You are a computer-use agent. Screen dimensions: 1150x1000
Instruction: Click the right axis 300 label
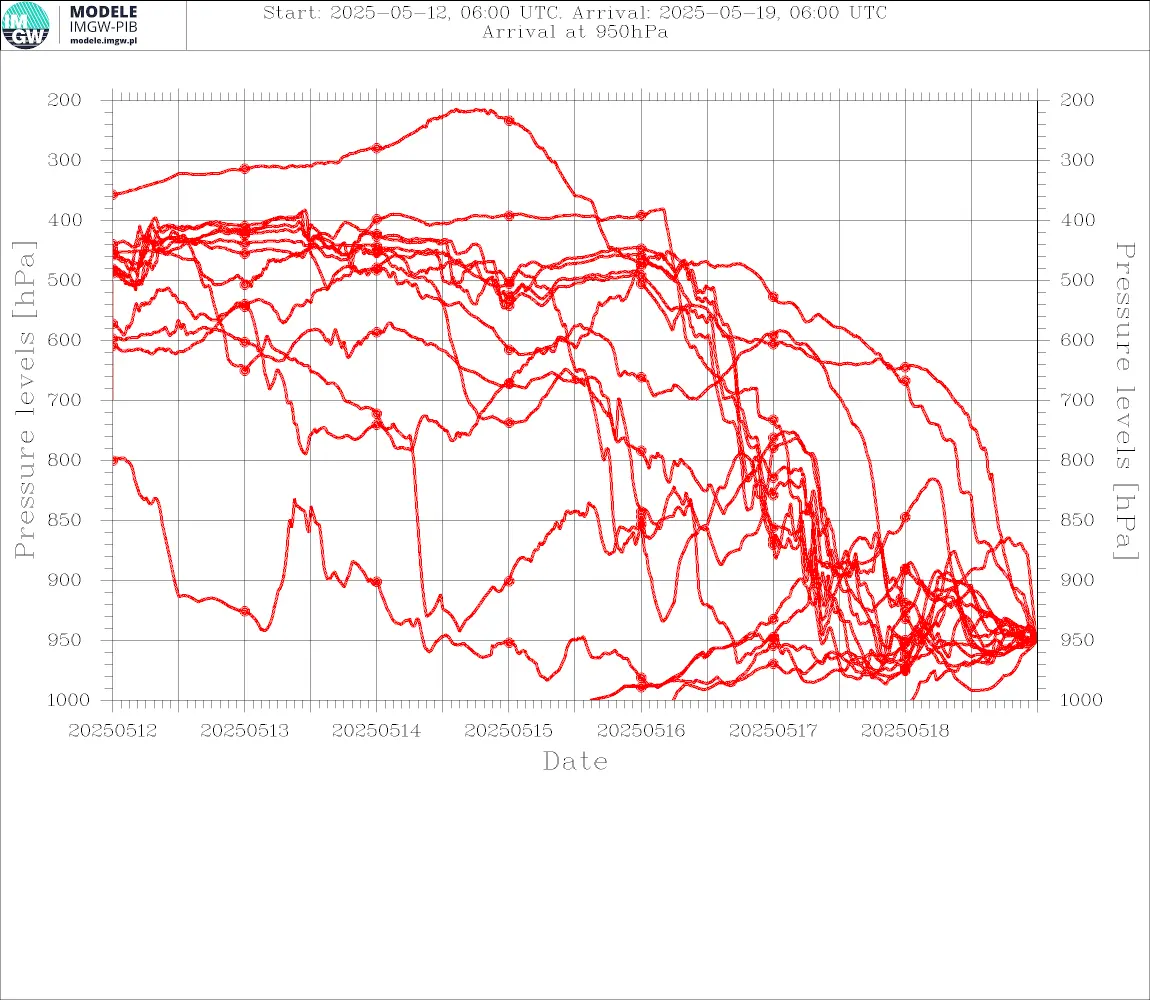tap(1077, 160)
